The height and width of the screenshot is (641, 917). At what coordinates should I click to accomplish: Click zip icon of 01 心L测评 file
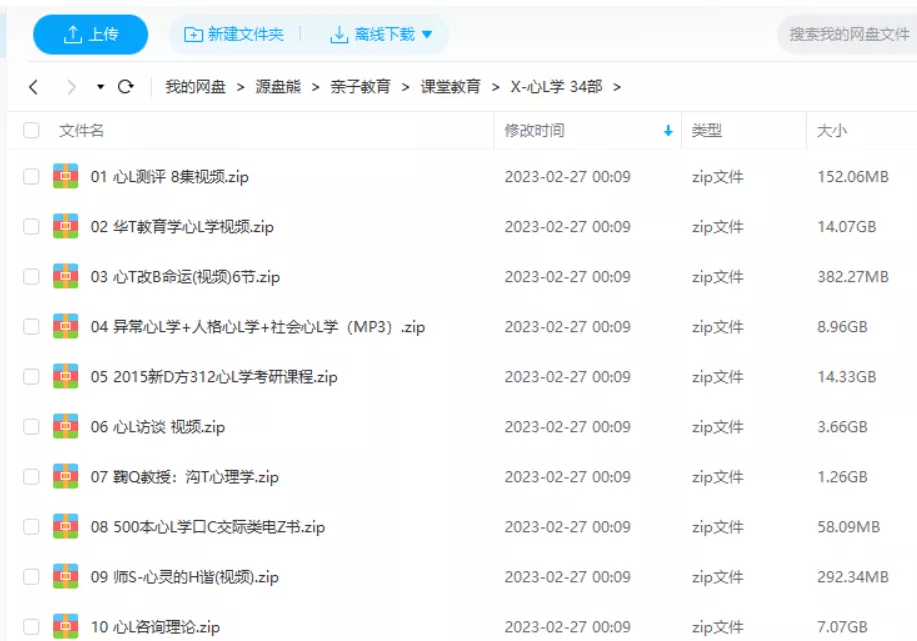click(x=66, y=177)
